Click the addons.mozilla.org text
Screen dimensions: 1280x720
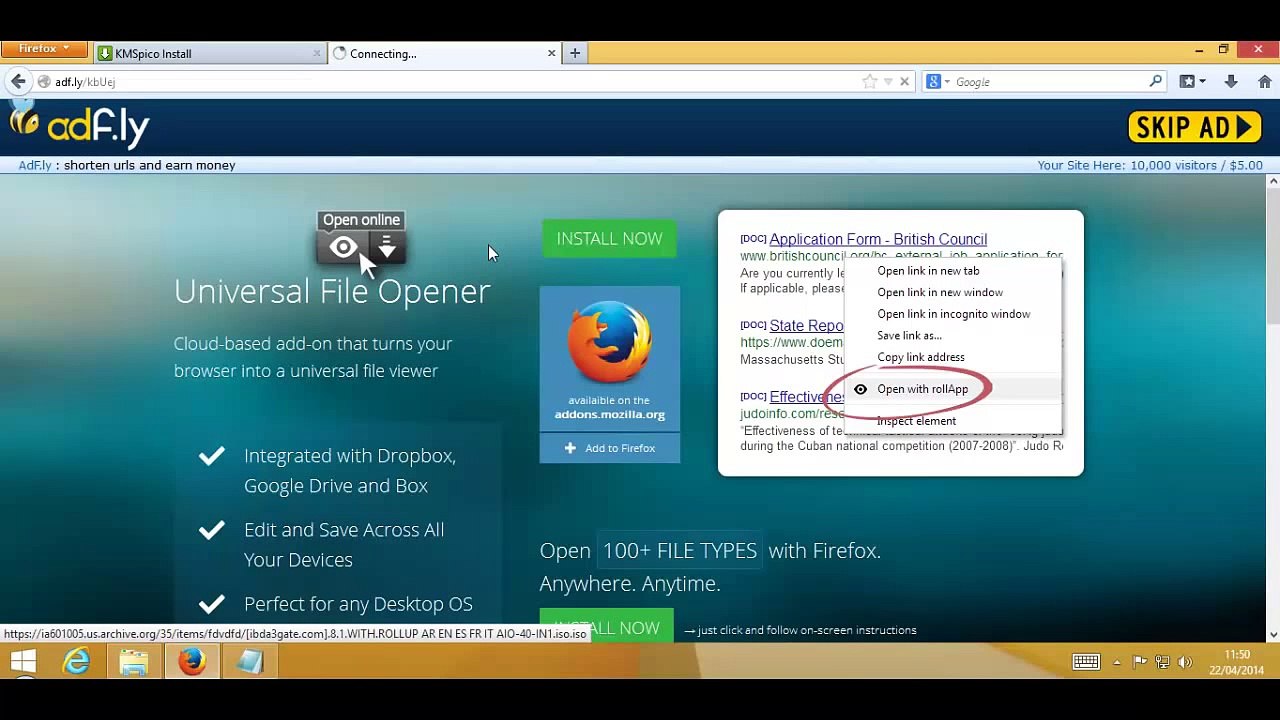pyautogui.click(x=609, y=414)
